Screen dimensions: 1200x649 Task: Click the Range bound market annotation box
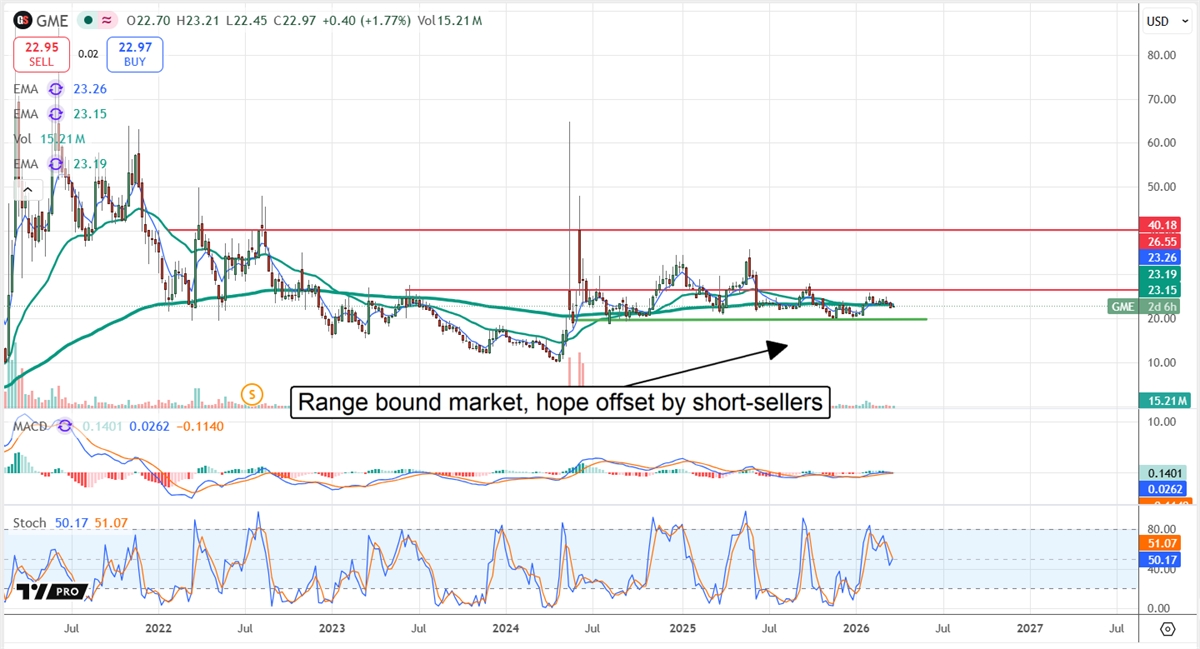click(560, 402)
